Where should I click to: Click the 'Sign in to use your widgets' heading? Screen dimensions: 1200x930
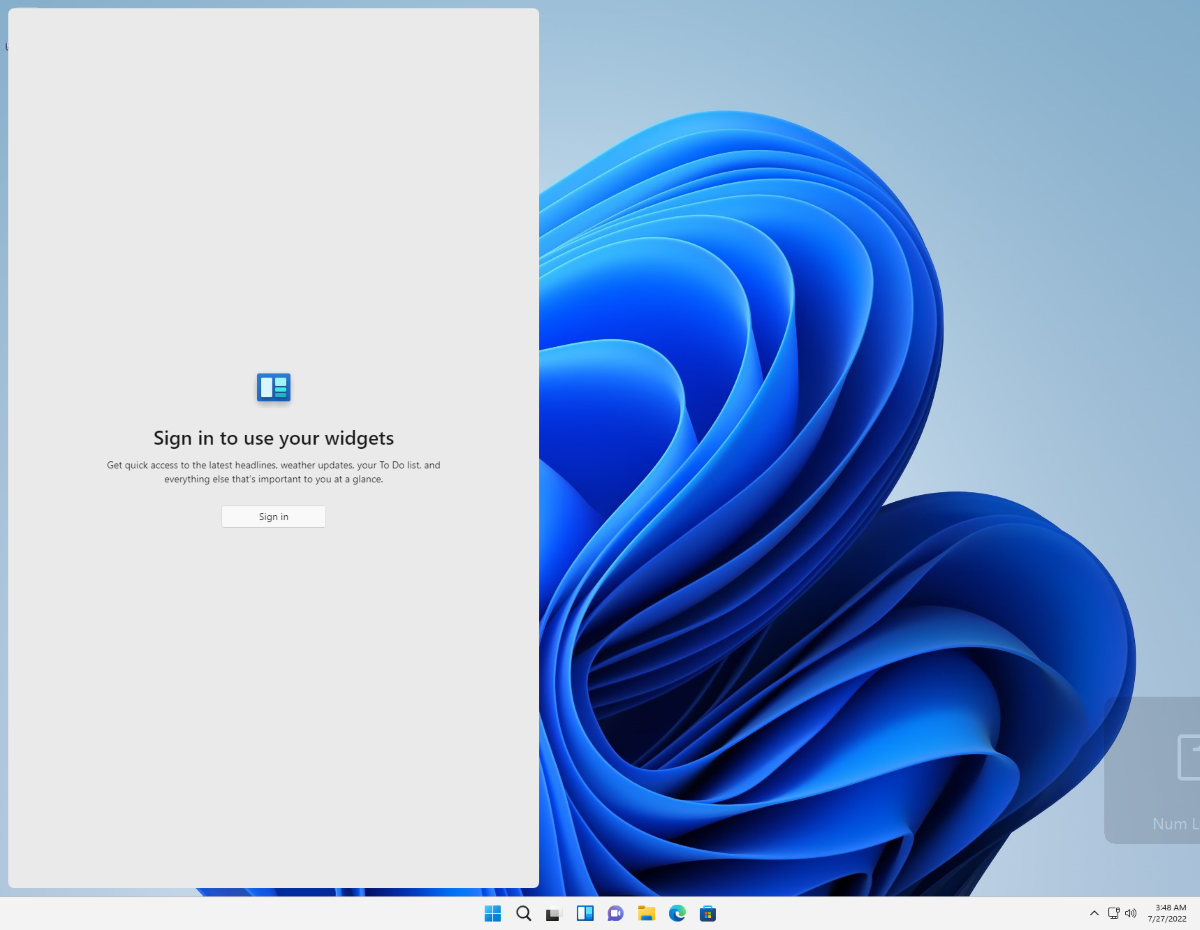click(x=274, y=438)
